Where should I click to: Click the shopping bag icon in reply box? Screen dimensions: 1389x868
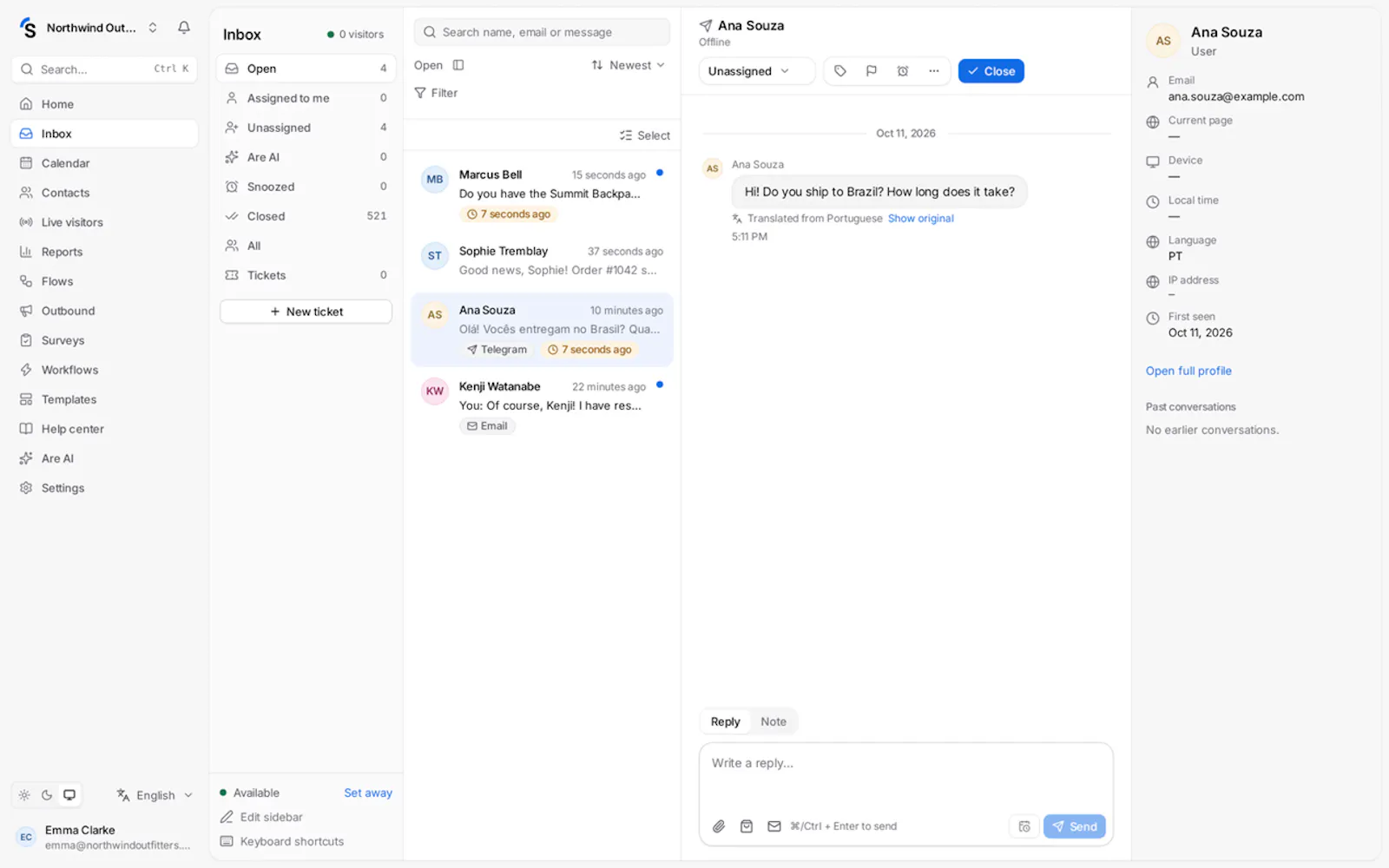click(x=747, y=826)
